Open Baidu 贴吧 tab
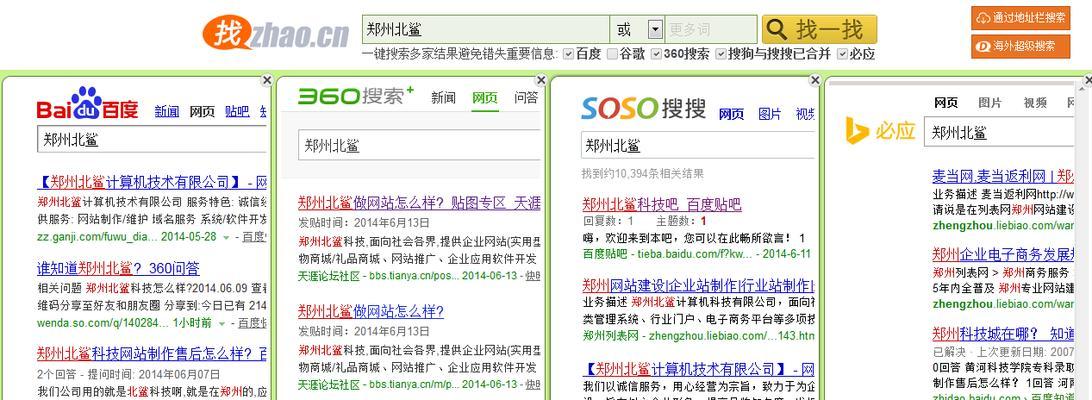Screen dimensions: 1092x400 [x=237, y=111]
